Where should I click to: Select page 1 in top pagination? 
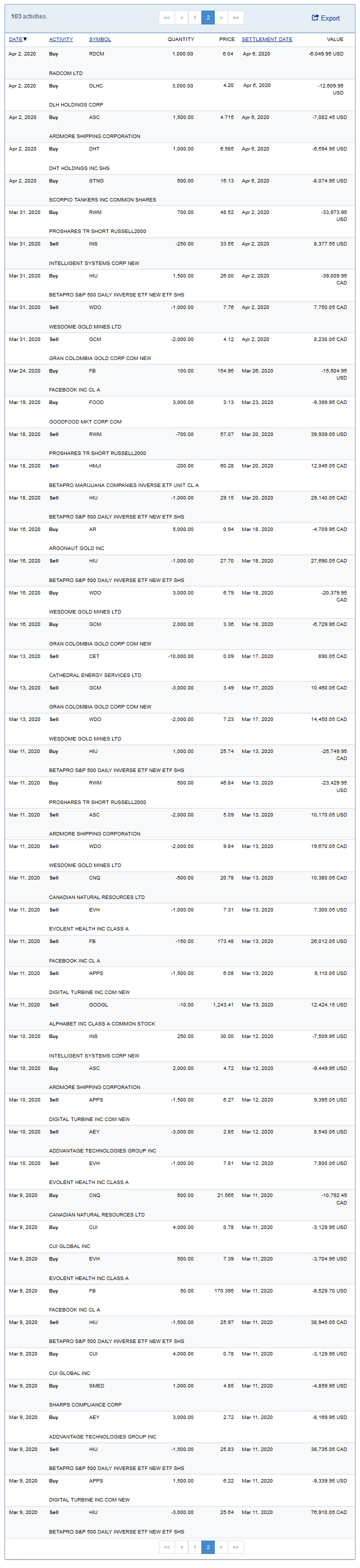pyautogui.click(x=195, y=17)
